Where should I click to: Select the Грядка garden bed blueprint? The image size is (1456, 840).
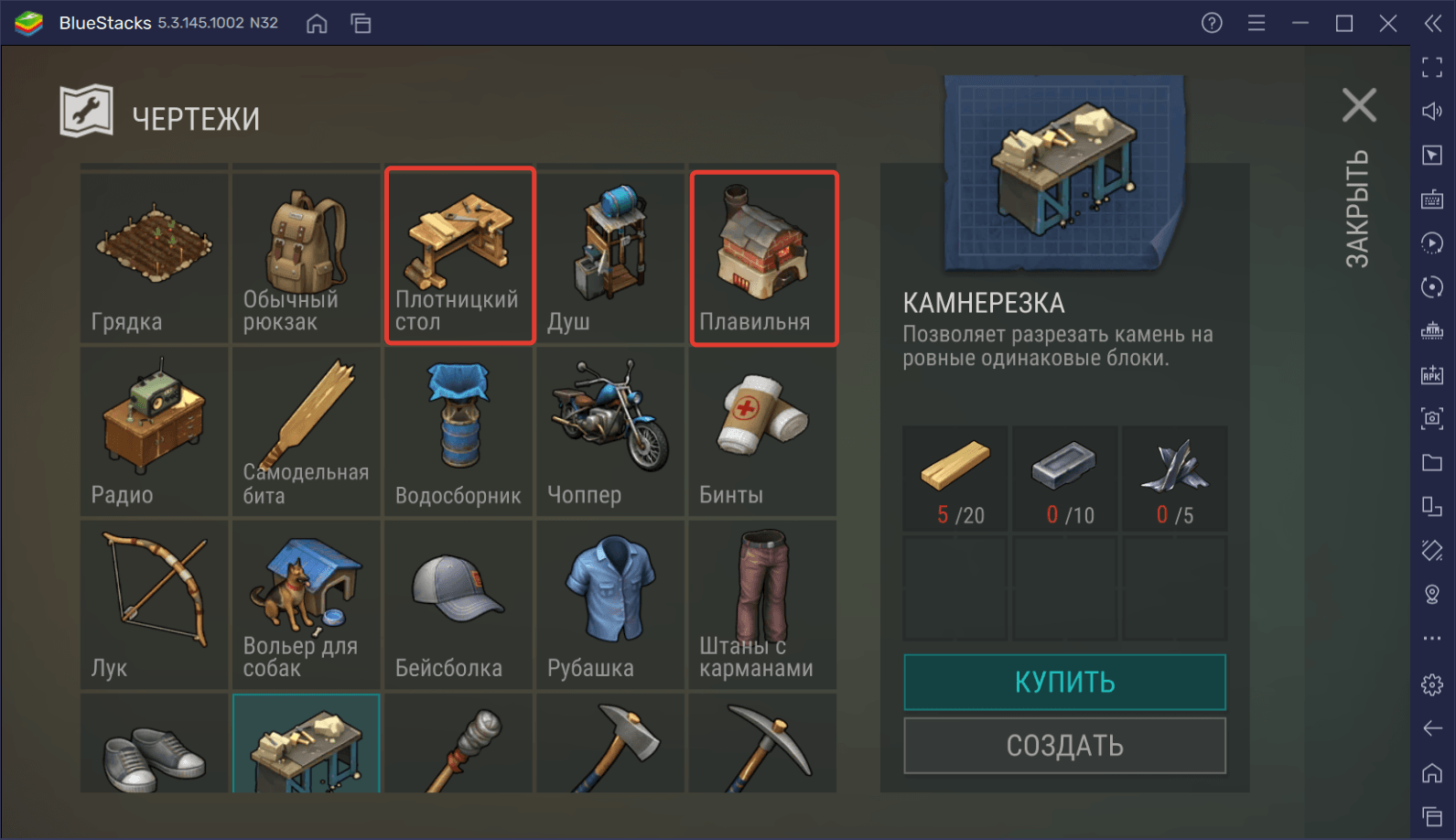[x=154, y=258]
